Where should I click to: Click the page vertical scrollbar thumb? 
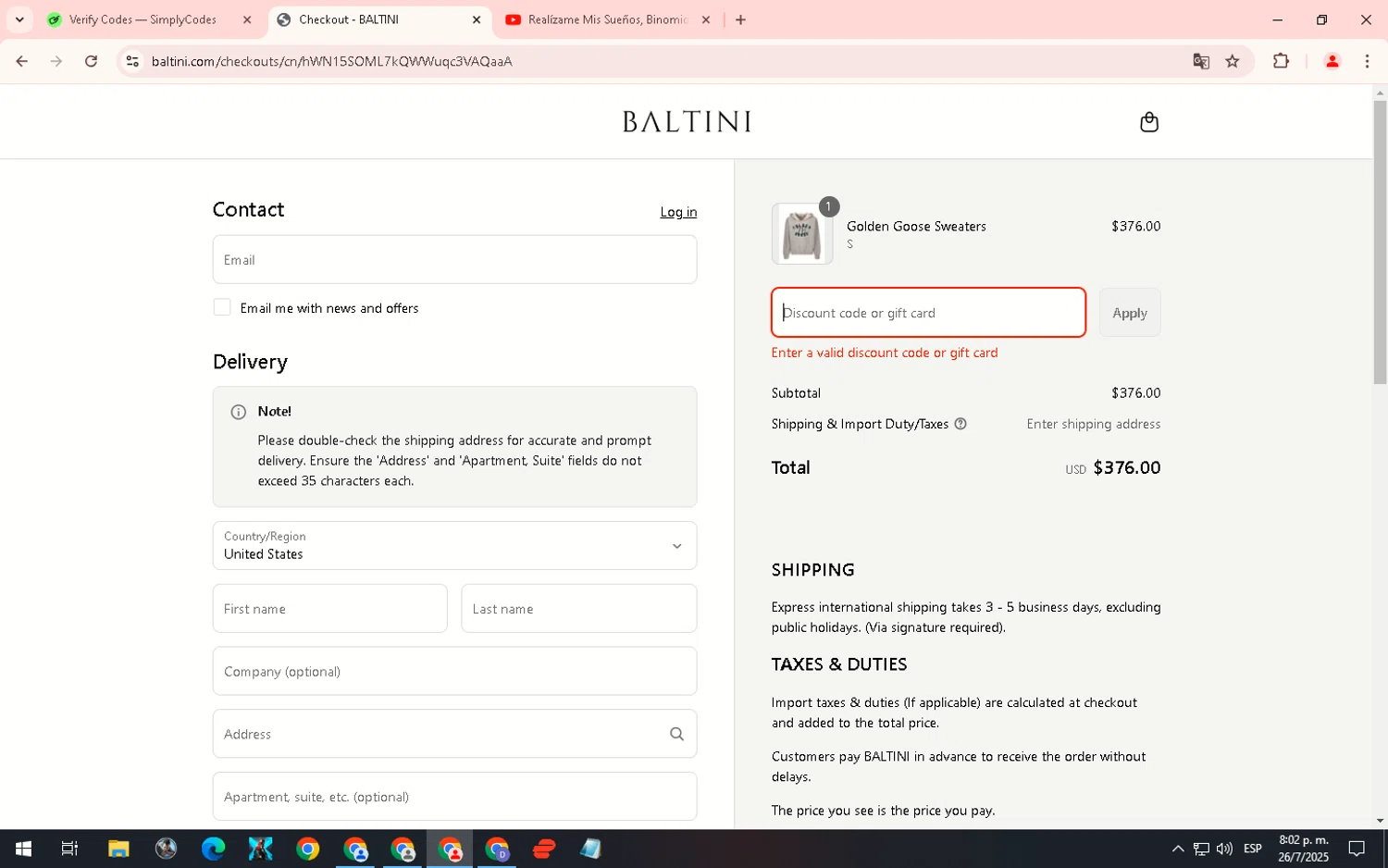(x=1380, y=242)
